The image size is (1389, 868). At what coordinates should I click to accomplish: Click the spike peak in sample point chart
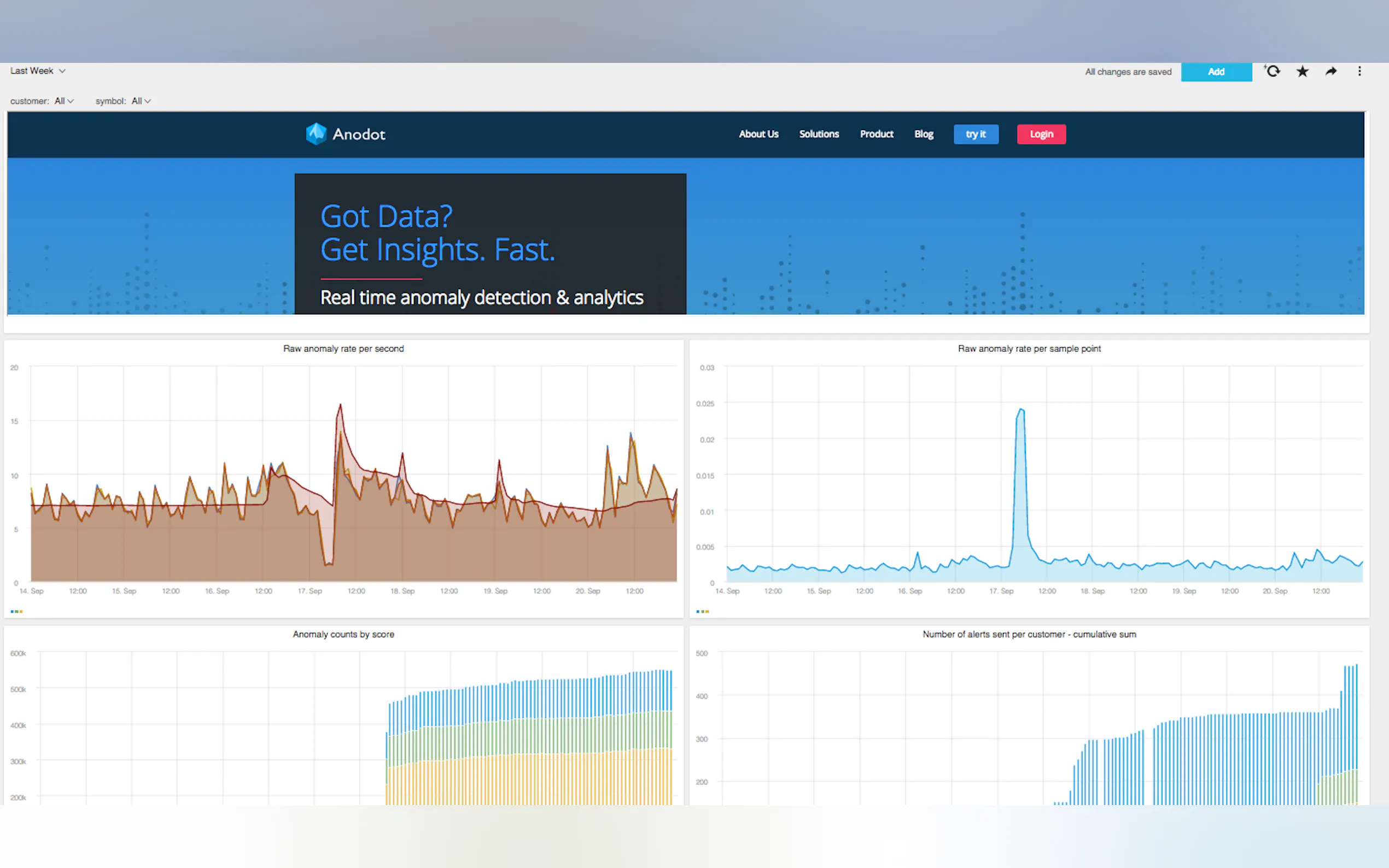click(1021, 409)
